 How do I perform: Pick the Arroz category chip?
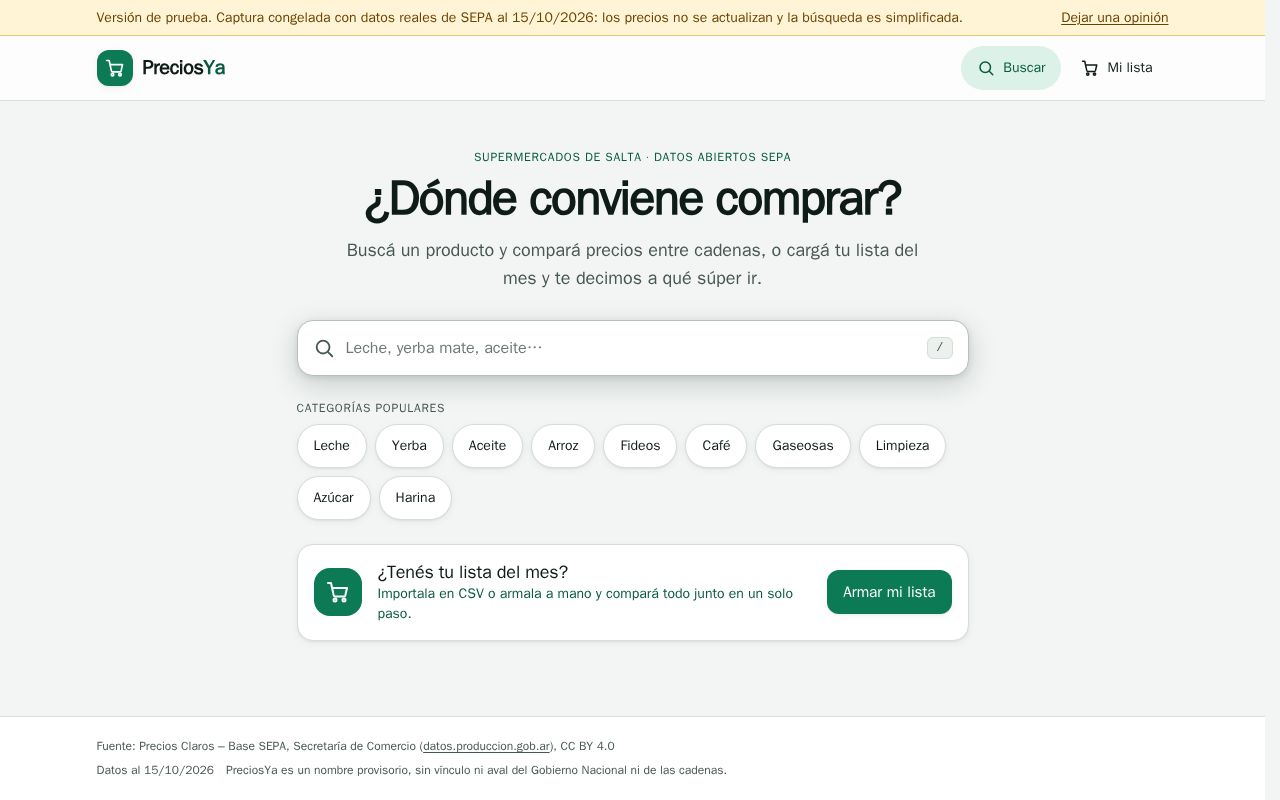point(563,446)
